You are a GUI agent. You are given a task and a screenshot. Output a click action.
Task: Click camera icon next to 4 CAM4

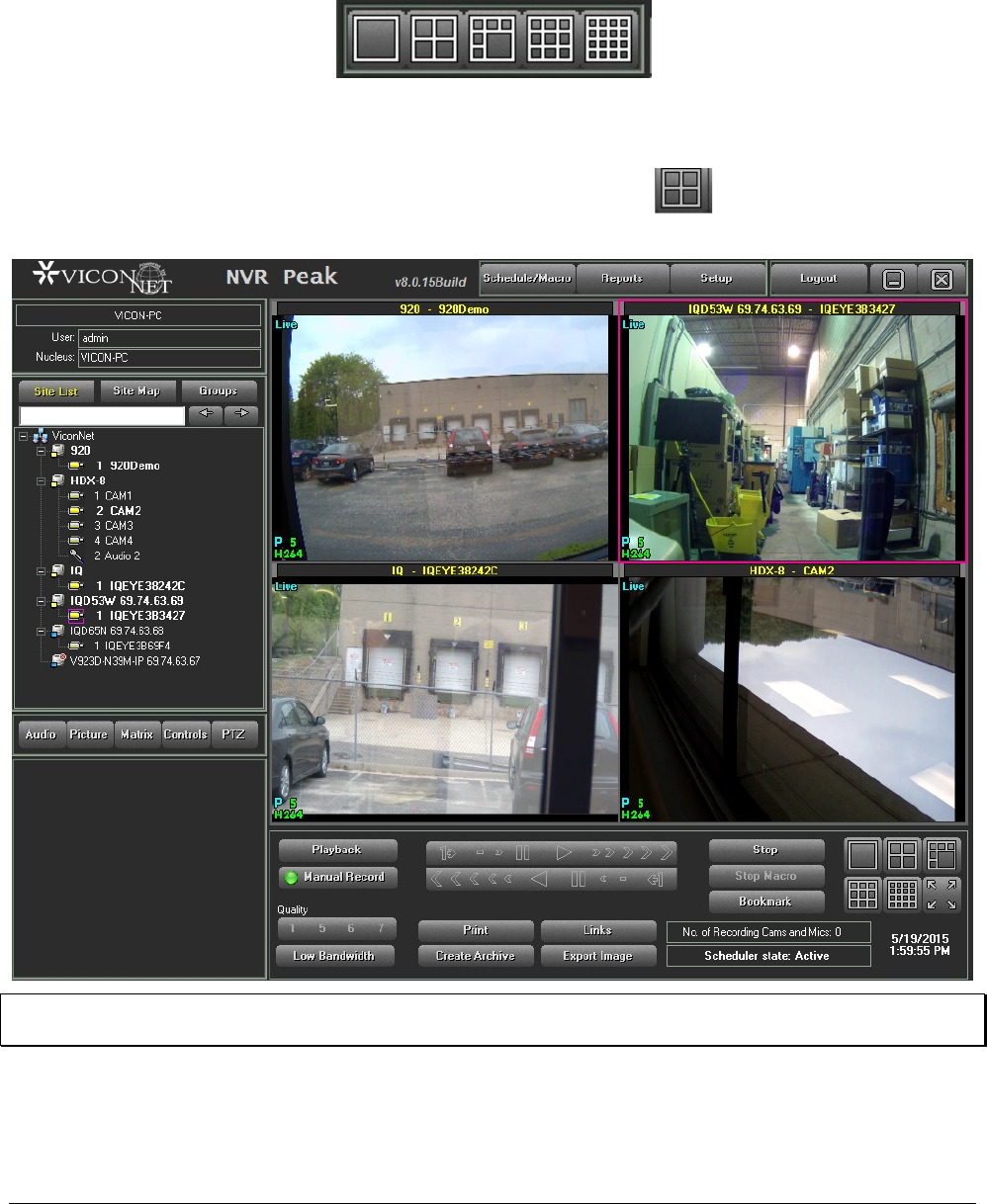pyautogui.click(x=76, y=541)
